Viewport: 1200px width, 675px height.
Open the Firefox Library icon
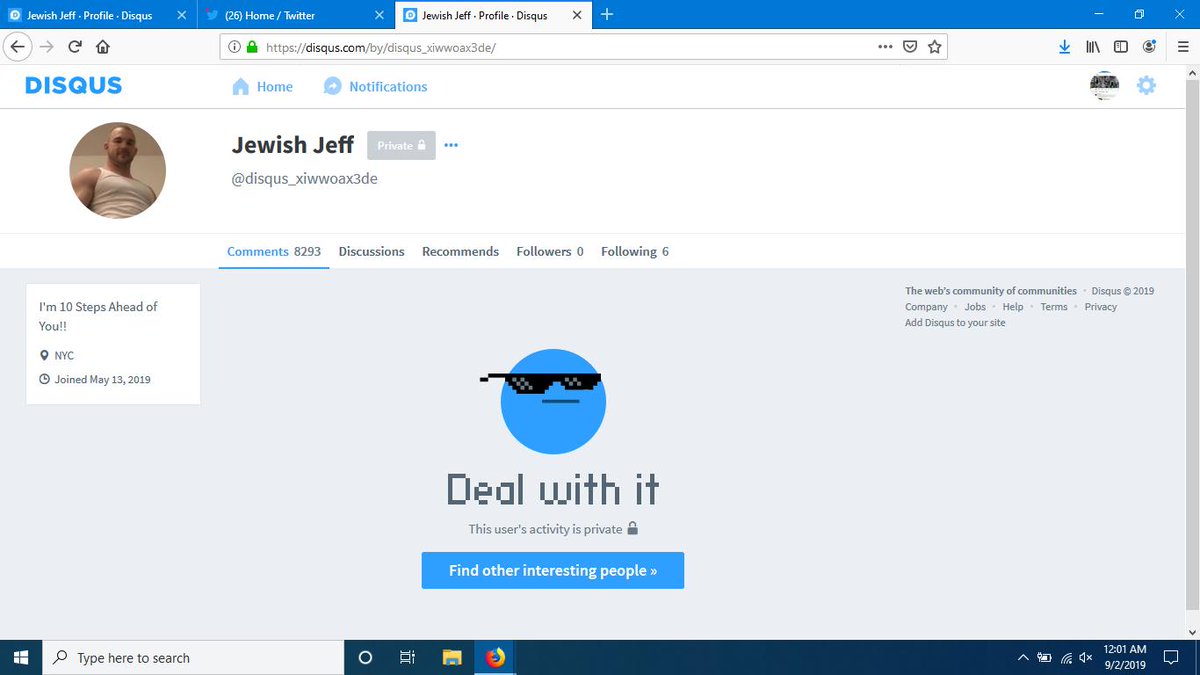(x=1093, y=46)
